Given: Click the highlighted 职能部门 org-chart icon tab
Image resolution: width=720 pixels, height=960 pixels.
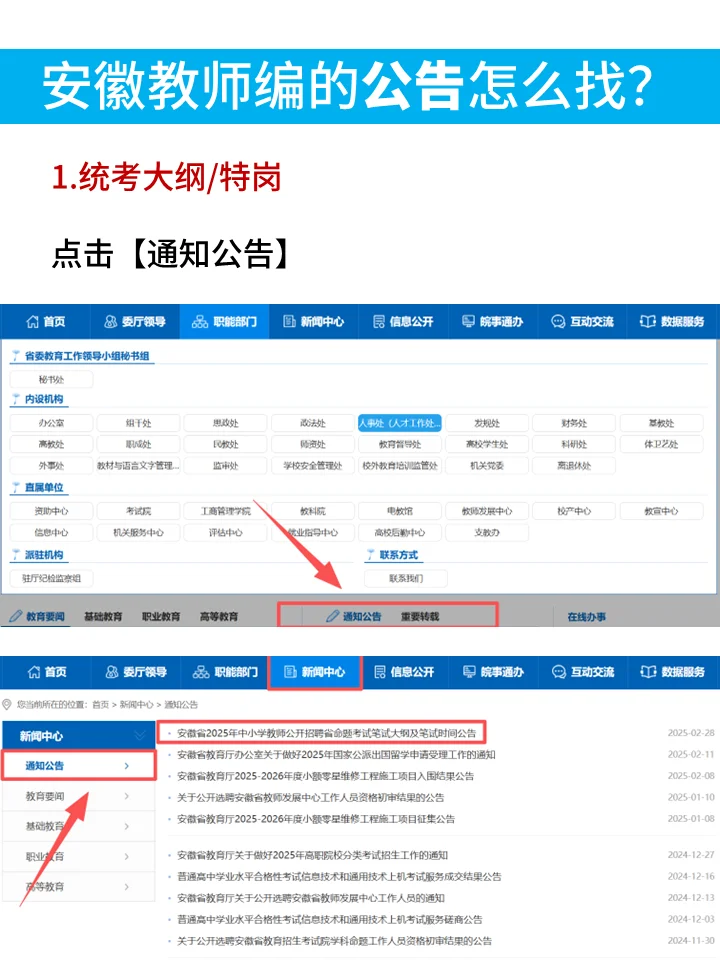Looking at the screenshot, I should point(200,321).
